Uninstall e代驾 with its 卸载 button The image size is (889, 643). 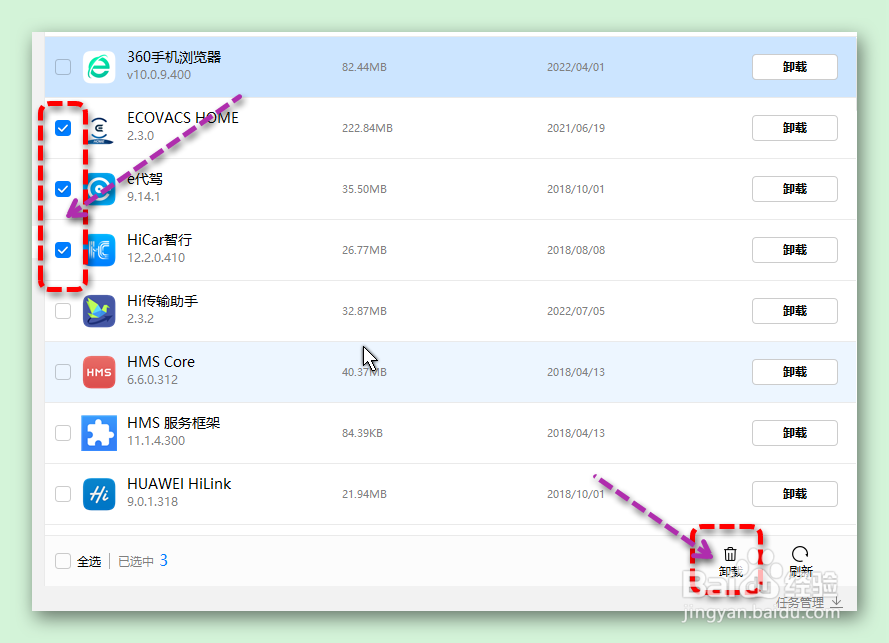794,189
